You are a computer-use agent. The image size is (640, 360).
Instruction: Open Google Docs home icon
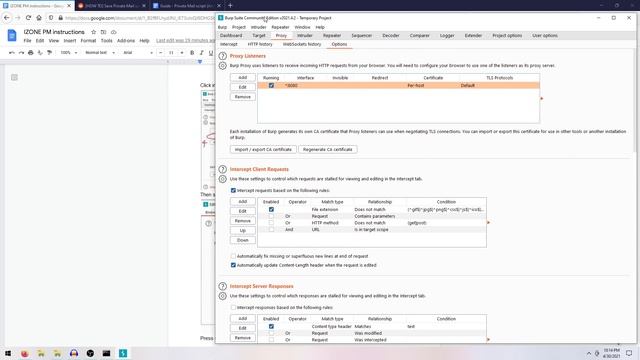12,36
